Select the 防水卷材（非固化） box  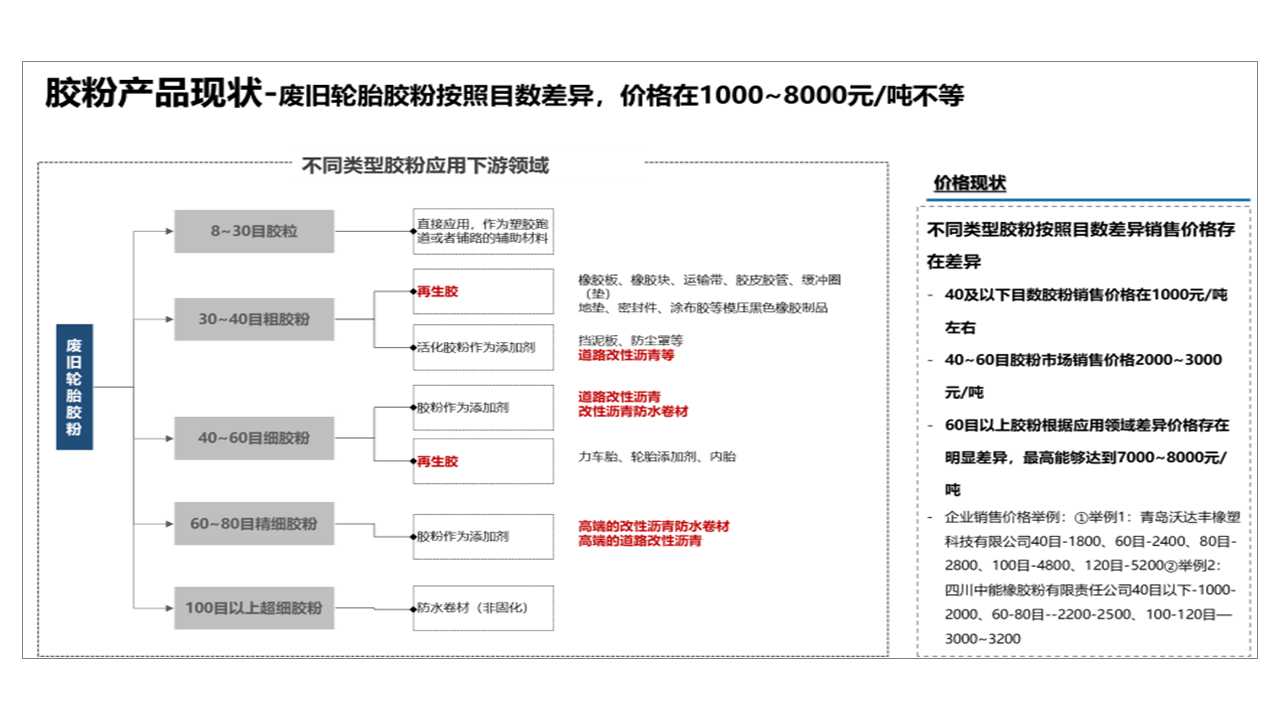[483, 607]
